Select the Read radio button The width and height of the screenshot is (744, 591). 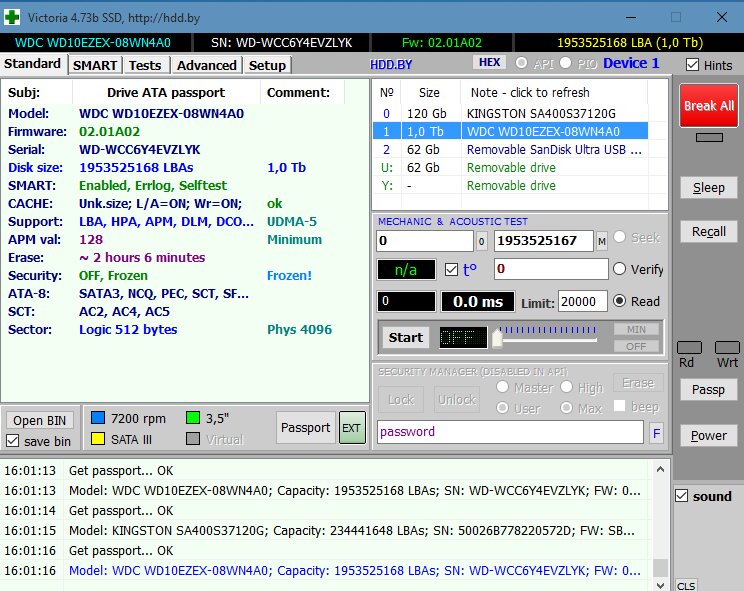(619, 301)
